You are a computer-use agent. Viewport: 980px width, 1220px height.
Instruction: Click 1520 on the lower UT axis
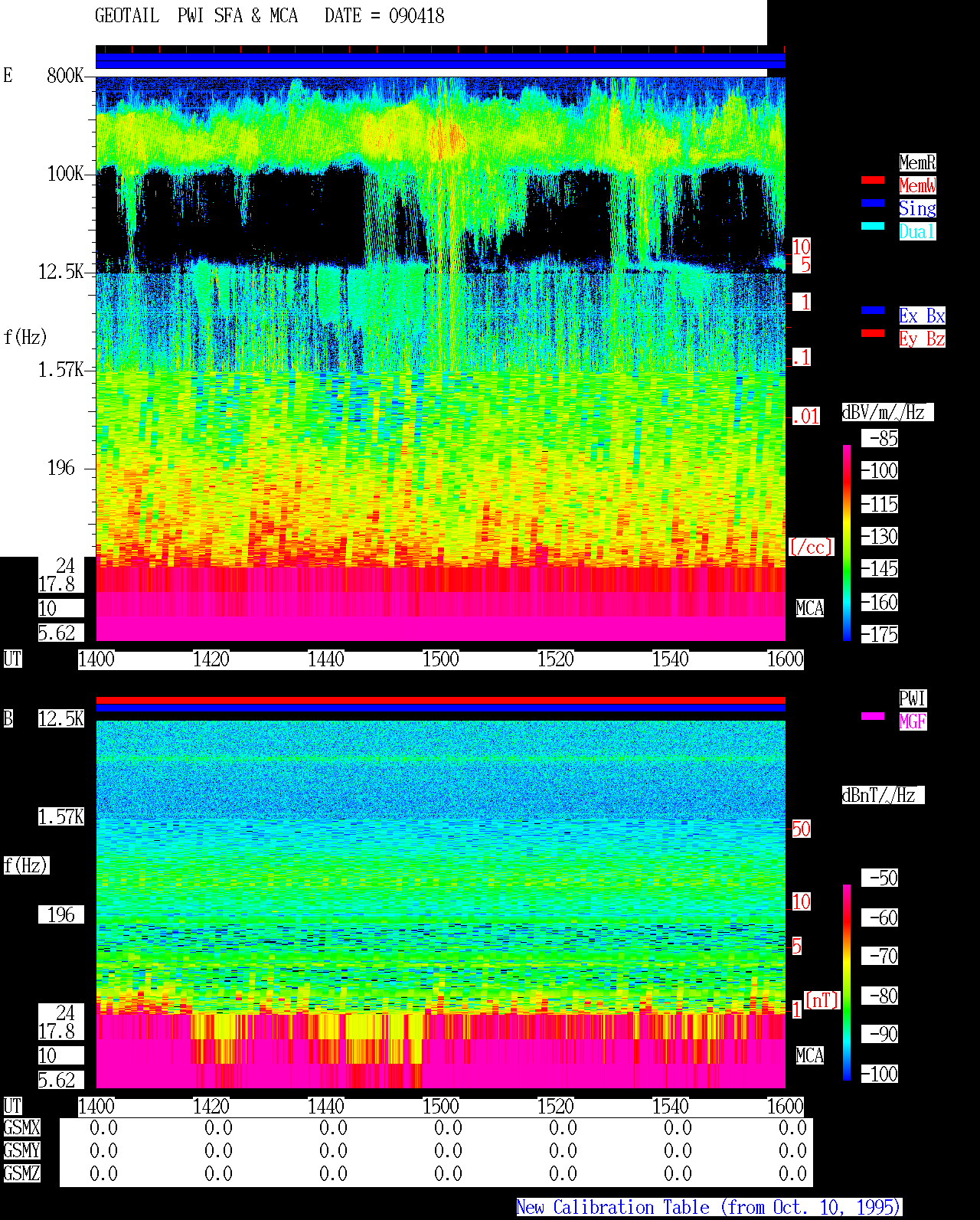[x=556, y=1106]
